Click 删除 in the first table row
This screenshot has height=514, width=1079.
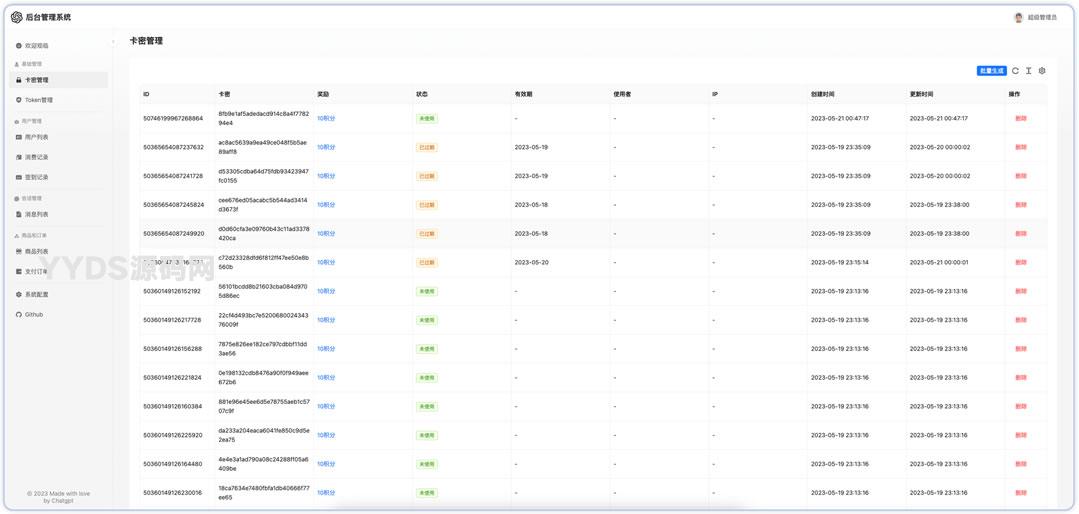pos(1020,118)
